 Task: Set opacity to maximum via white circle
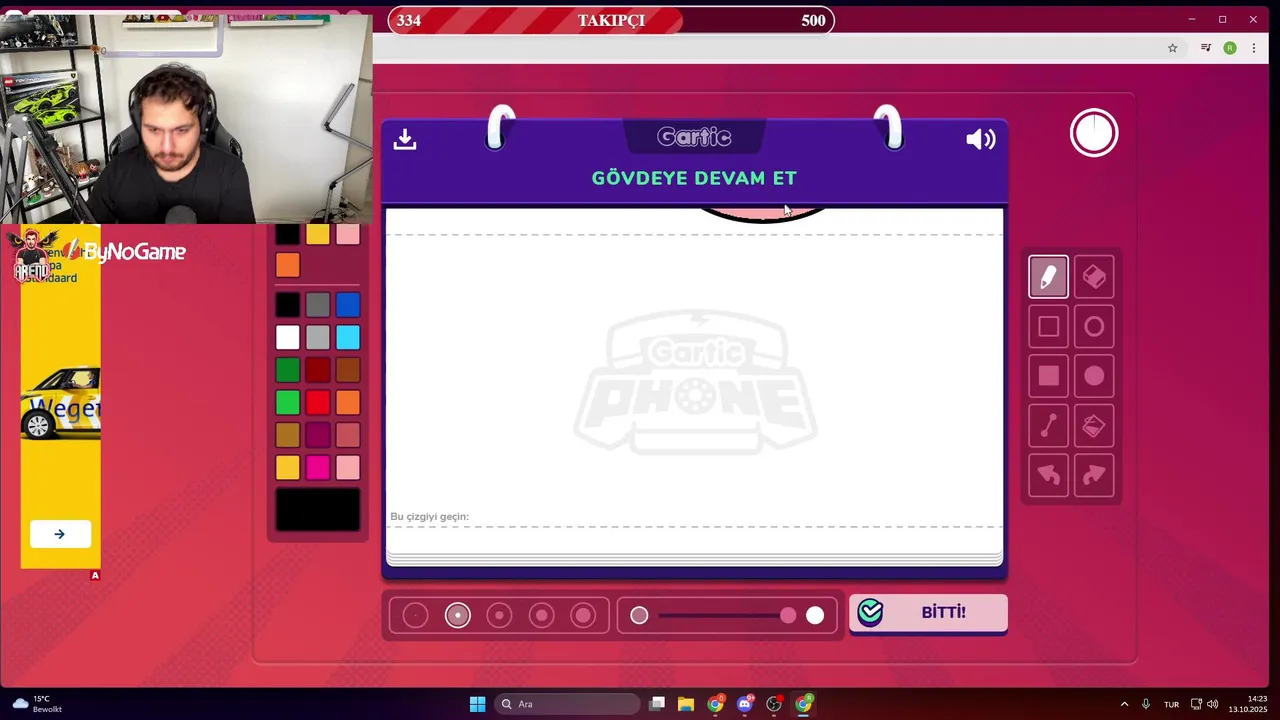point(815,616)
